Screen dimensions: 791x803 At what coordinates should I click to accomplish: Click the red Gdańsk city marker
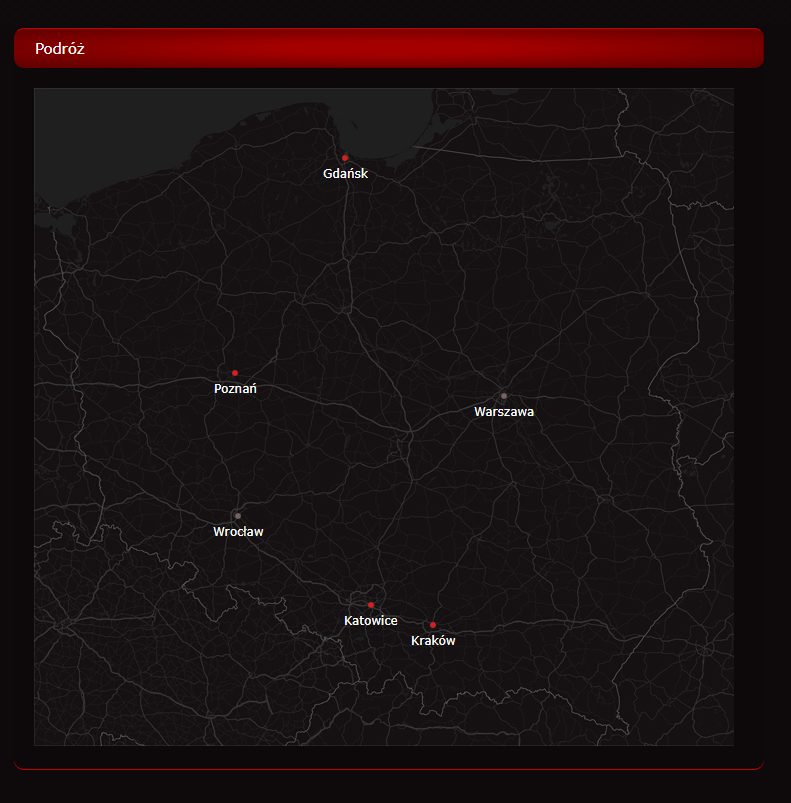click(x=345, y=158)
